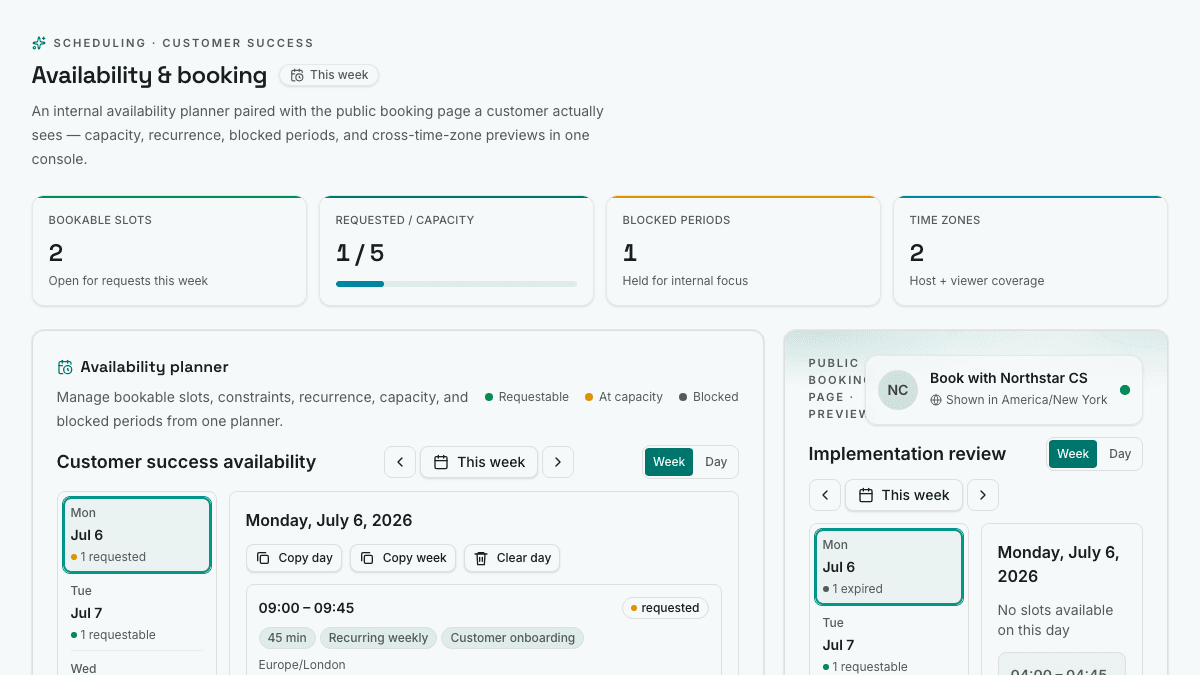Click the copy icon on Copy week

click(x=367, y=558)
